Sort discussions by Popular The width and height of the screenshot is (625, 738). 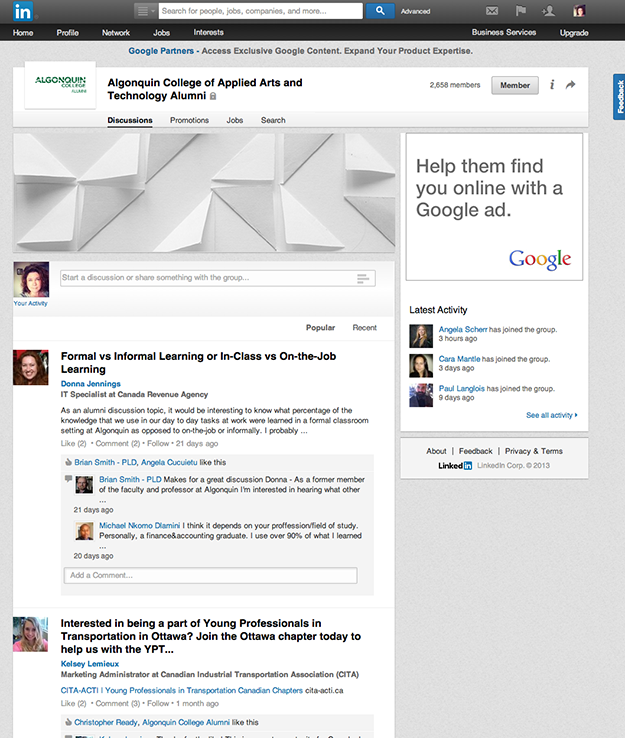(320, 328)
